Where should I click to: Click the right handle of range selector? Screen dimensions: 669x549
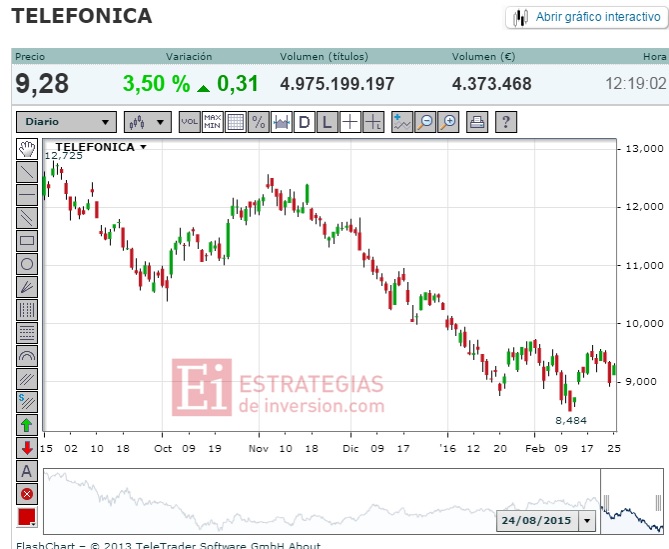[x=658, y=503]
